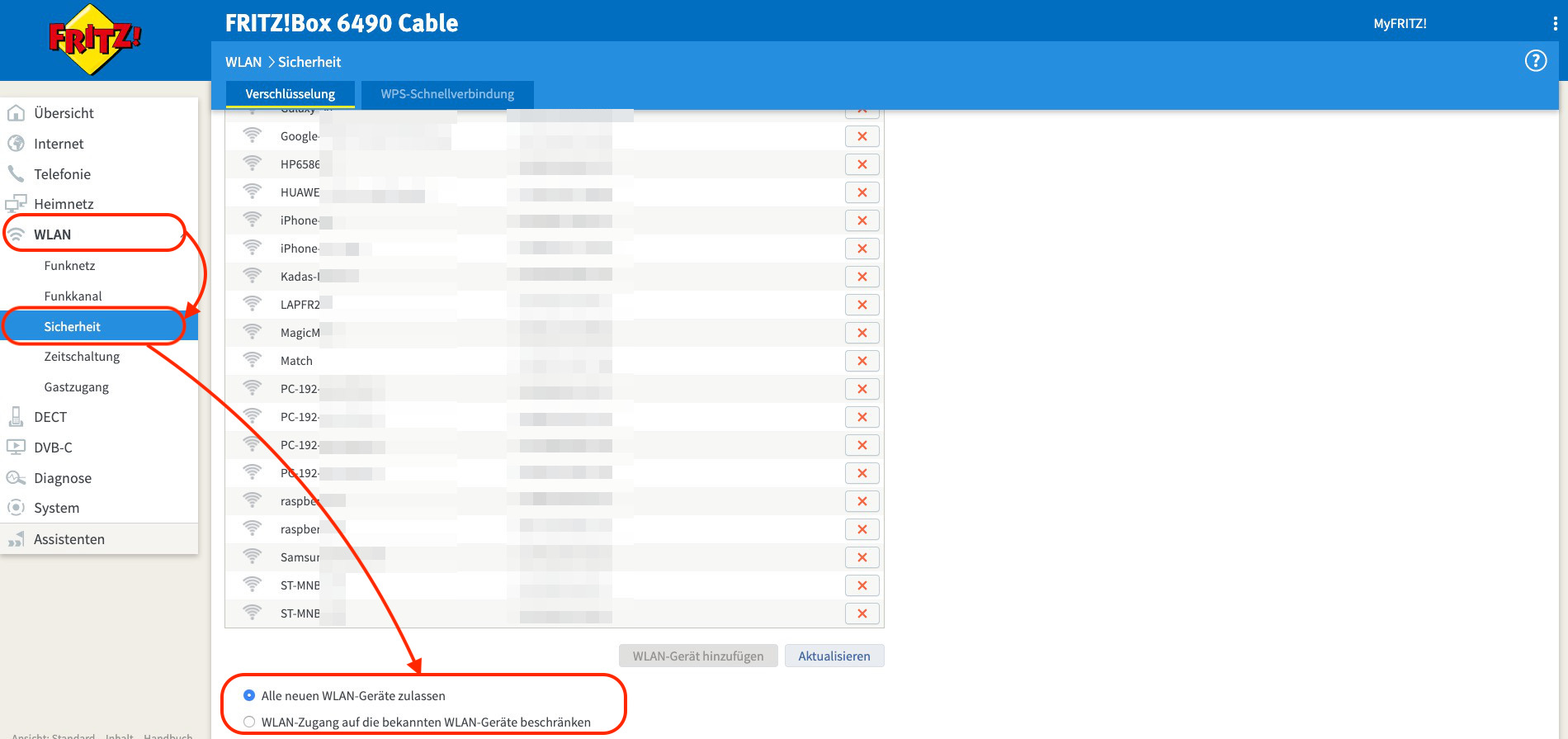1568x739 pixels.
Task: Click the Assistenten wizard icon
Action: click(16, 538)
